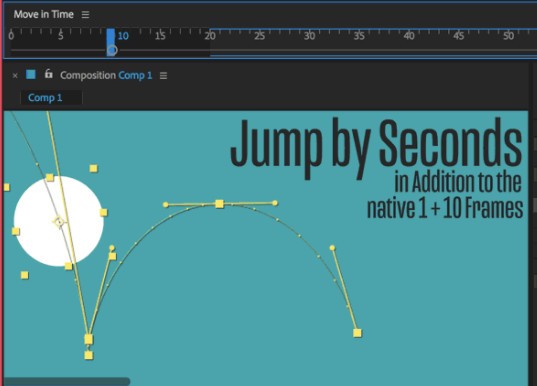Click the blue composition color label square

pyautogui.click(x=31, y=74)
